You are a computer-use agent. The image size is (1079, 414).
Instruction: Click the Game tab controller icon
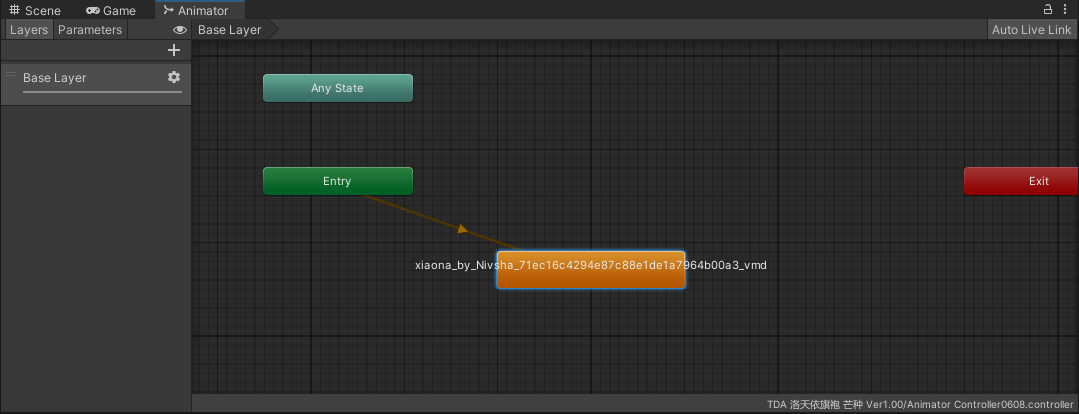[93, 10]
